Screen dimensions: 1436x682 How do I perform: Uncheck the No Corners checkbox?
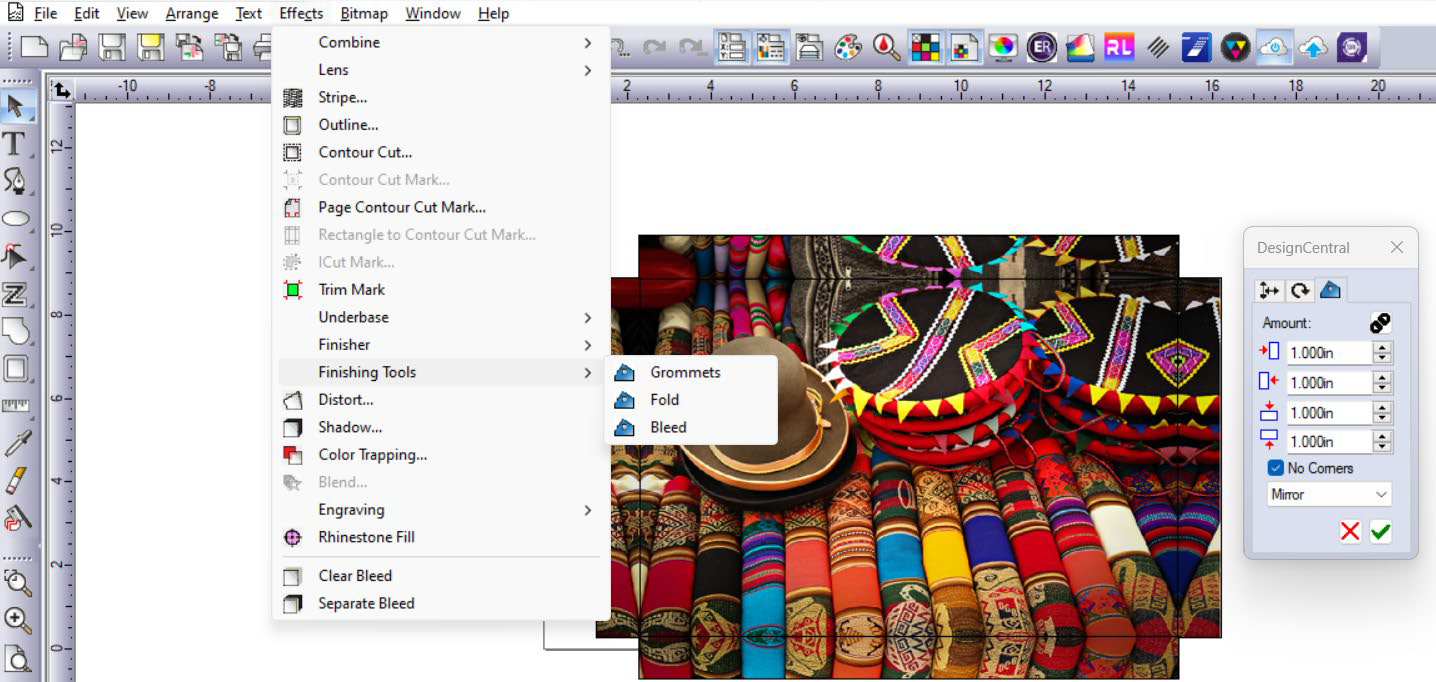point(1276,467)
